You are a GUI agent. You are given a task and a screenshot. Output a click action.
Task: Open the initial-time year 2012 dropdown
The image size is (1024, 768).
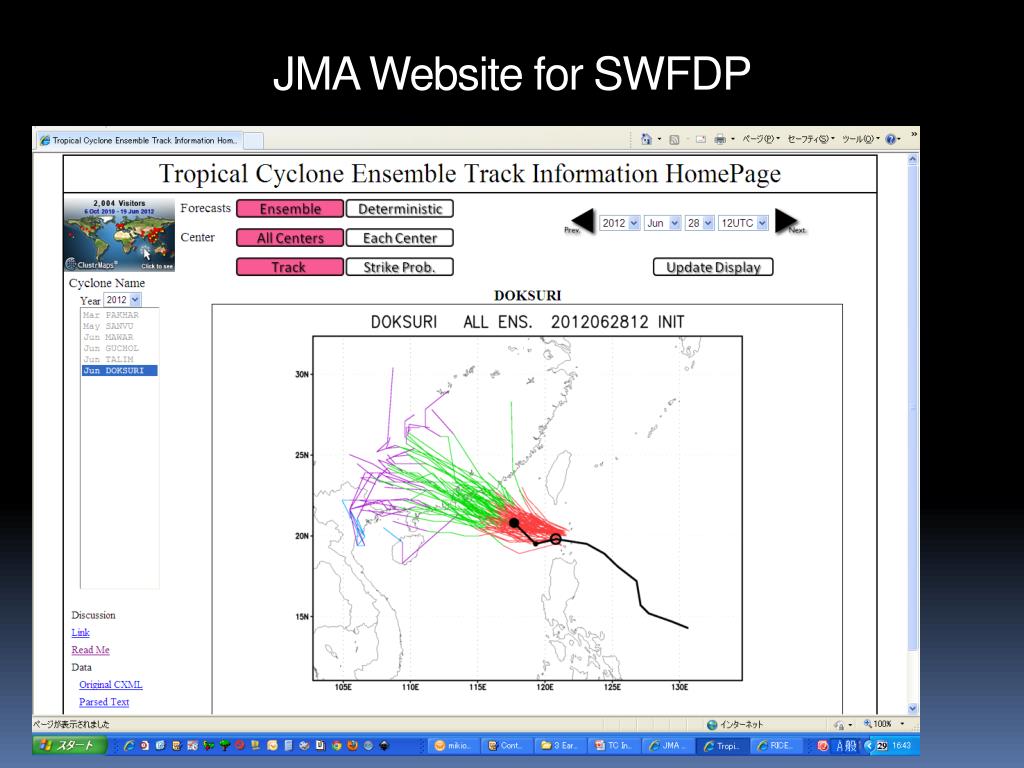tap(620, 223)
